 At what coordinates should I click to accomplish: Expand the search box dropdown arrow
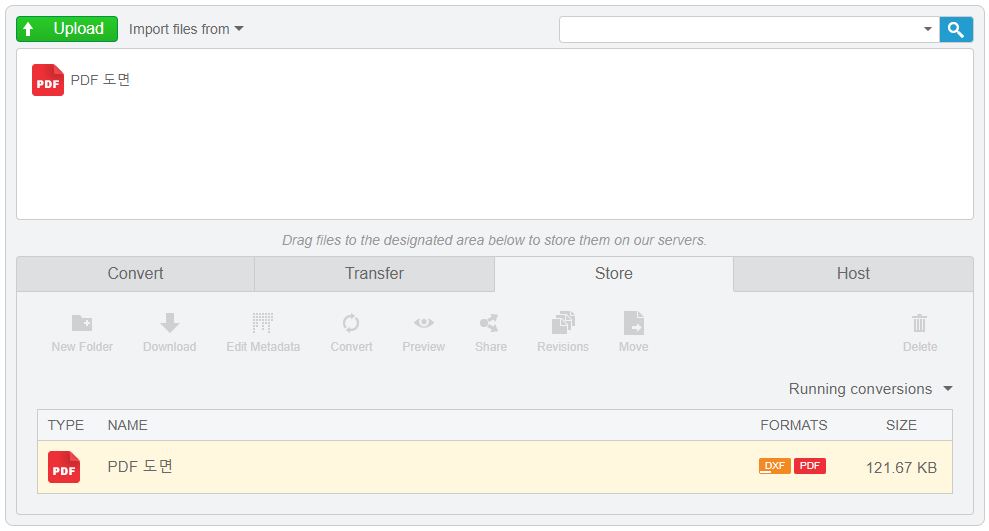[x=928, y=30]
